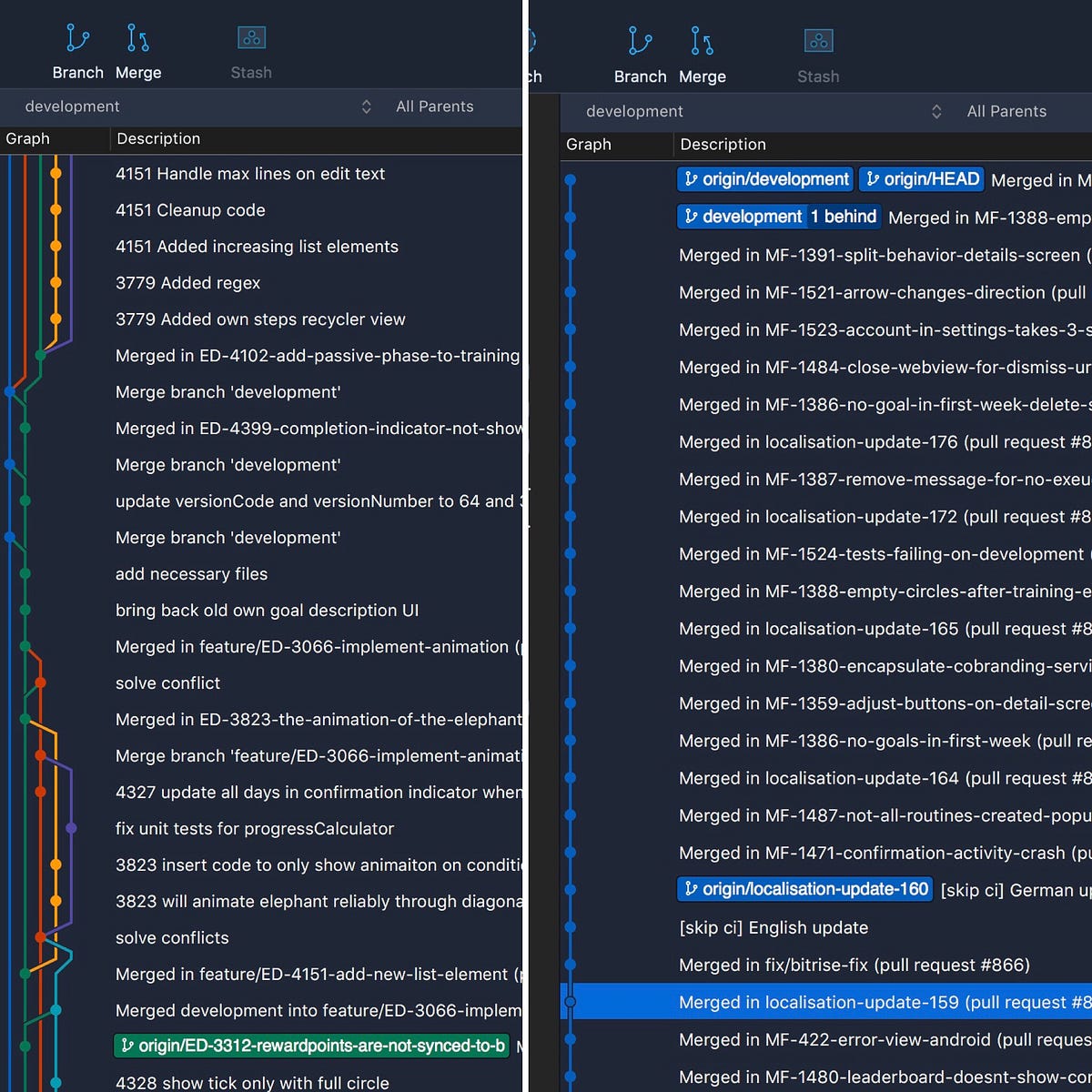Select the Merged in fix/bitrise-fix commit
This screenshot has width=1092, height=1092.
(x=854, y=965)
